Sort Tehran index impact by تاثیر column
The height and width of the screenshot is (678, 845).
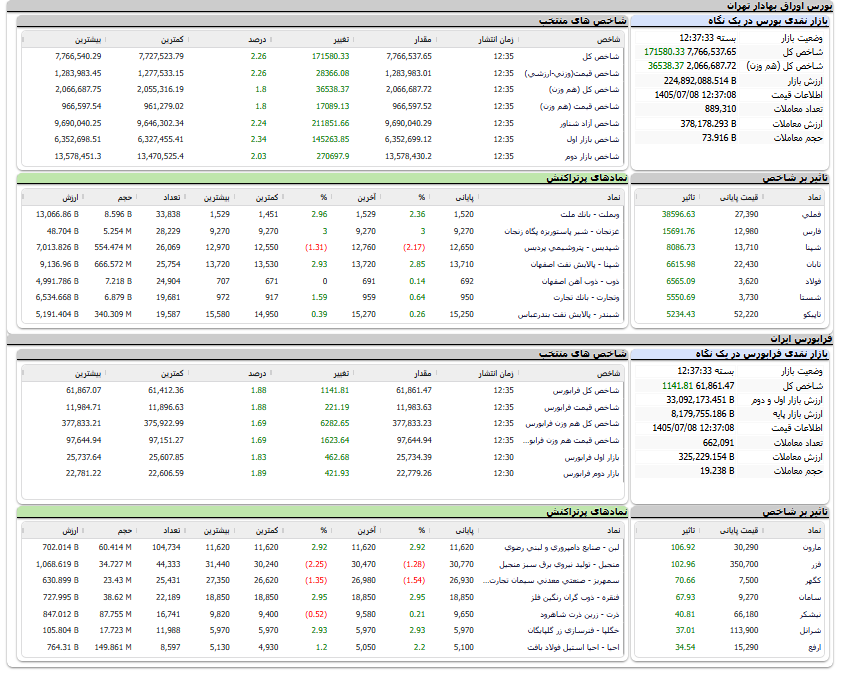pyautogui.click(x=688, y=198)
